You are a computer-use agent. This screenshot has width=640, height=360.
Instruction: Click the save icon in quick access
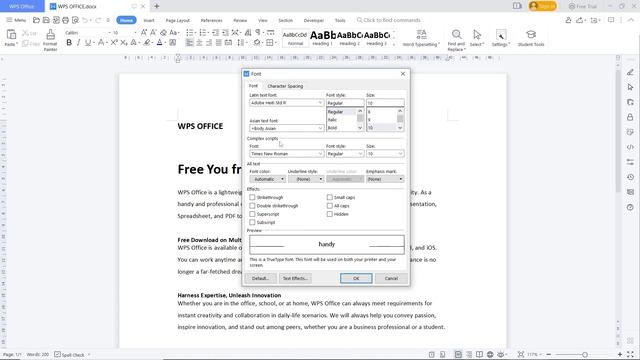pyautogui.click(x=46, y=20)
